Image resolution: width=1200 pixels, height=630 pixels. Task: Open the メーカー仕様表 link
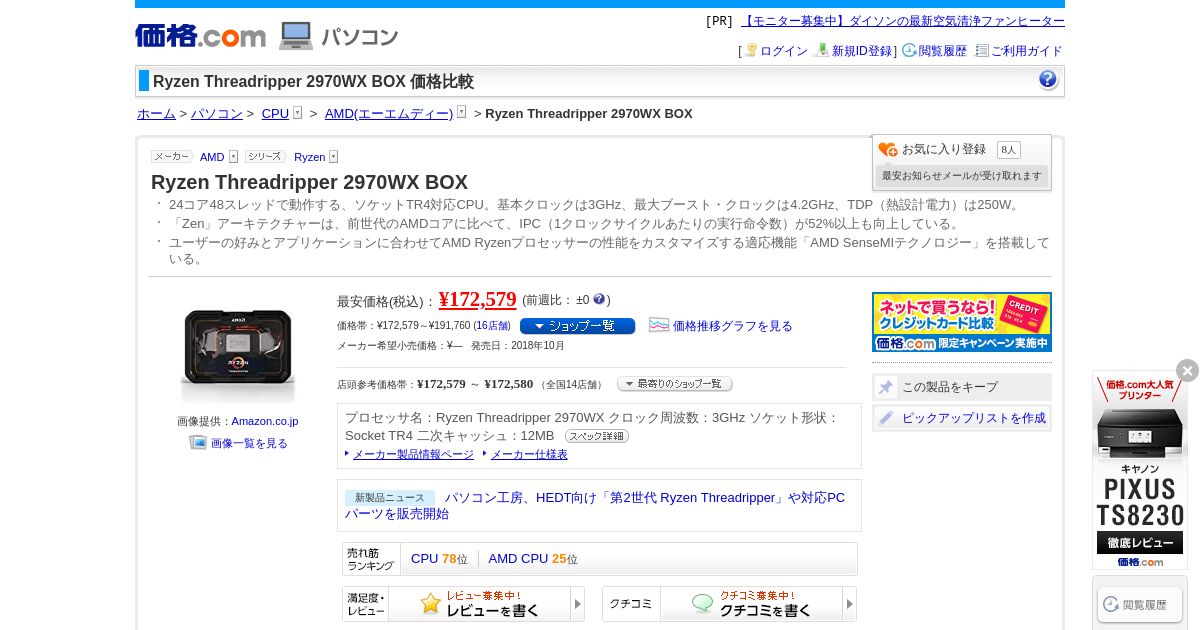click(529, 454)
